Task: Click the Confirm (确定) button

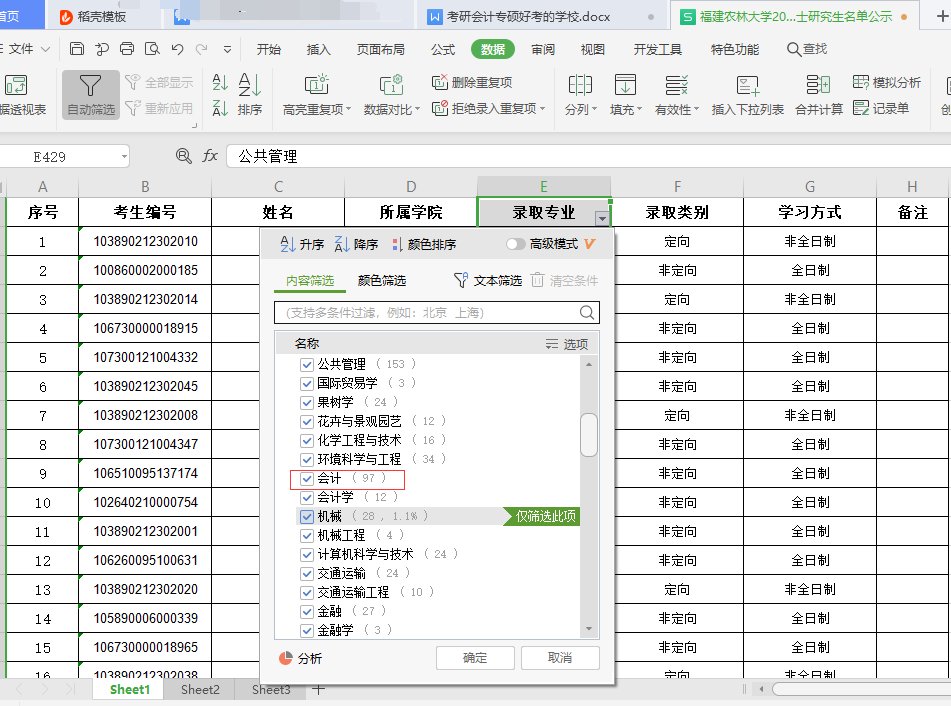Action: (475, 657)
